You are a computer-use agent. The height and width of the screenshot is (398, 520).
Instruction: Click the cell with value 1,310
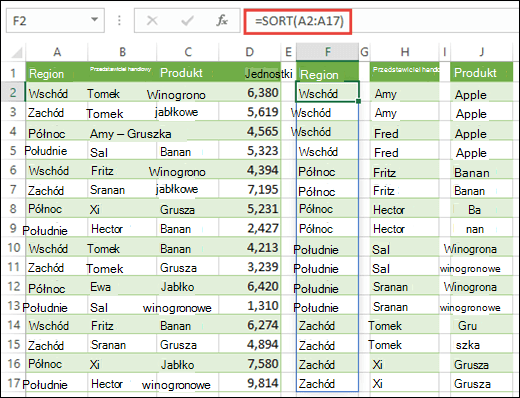coord(250,305)
